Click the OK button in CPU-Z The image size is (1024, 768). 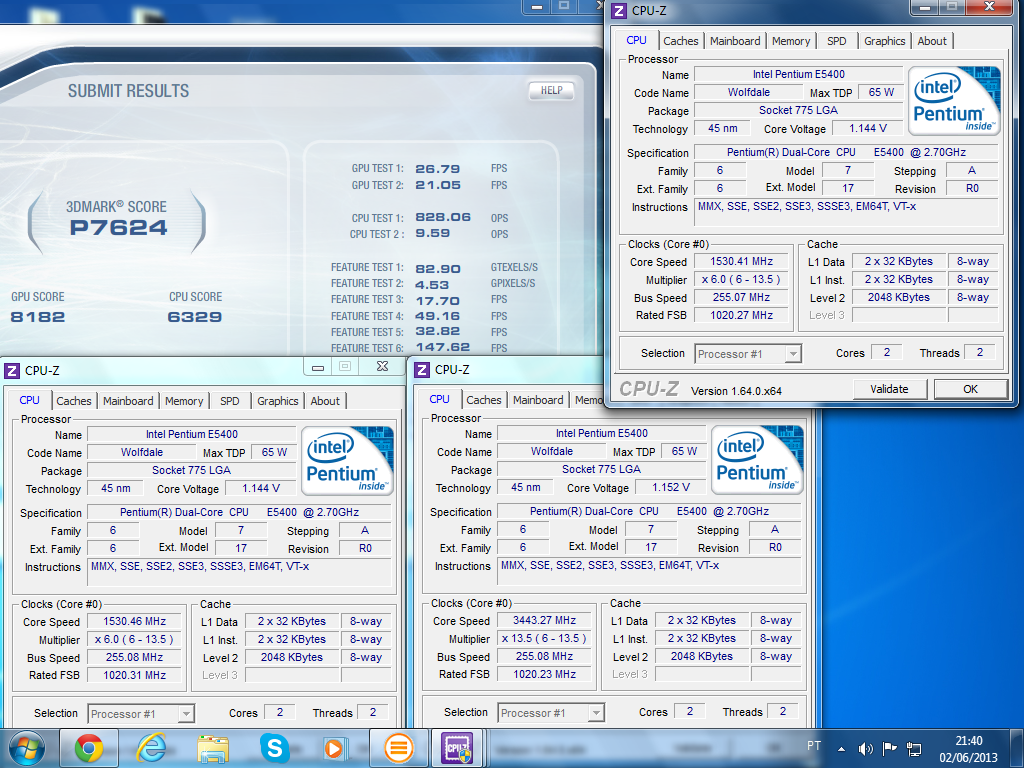[x=970, y=389]
